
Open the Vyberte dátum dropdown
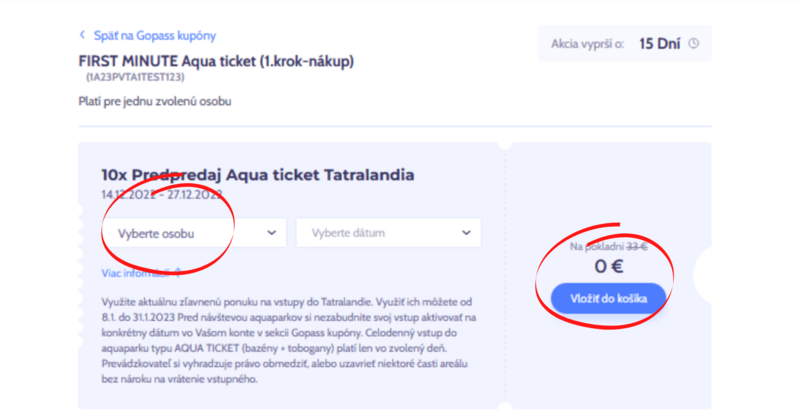[389, 233]
